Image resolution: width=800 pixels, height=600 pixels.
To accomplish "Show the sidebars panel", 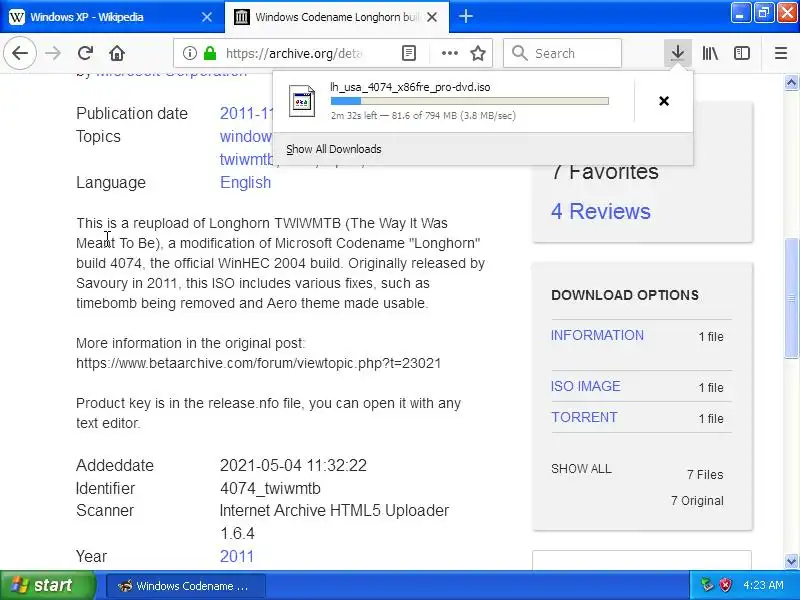I will [x=742, y=53].
